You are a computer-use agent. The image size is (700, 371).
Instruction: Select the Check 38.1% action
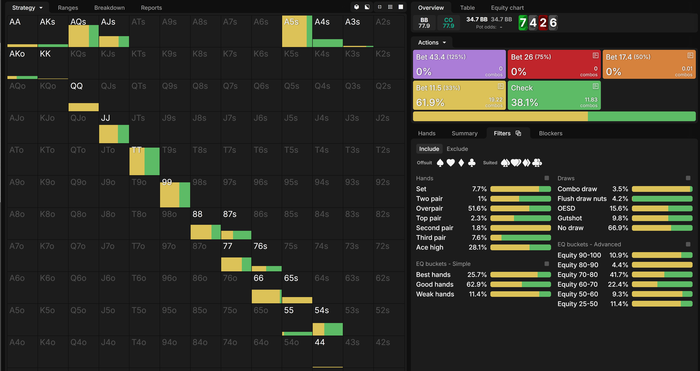tap(554, 95)
